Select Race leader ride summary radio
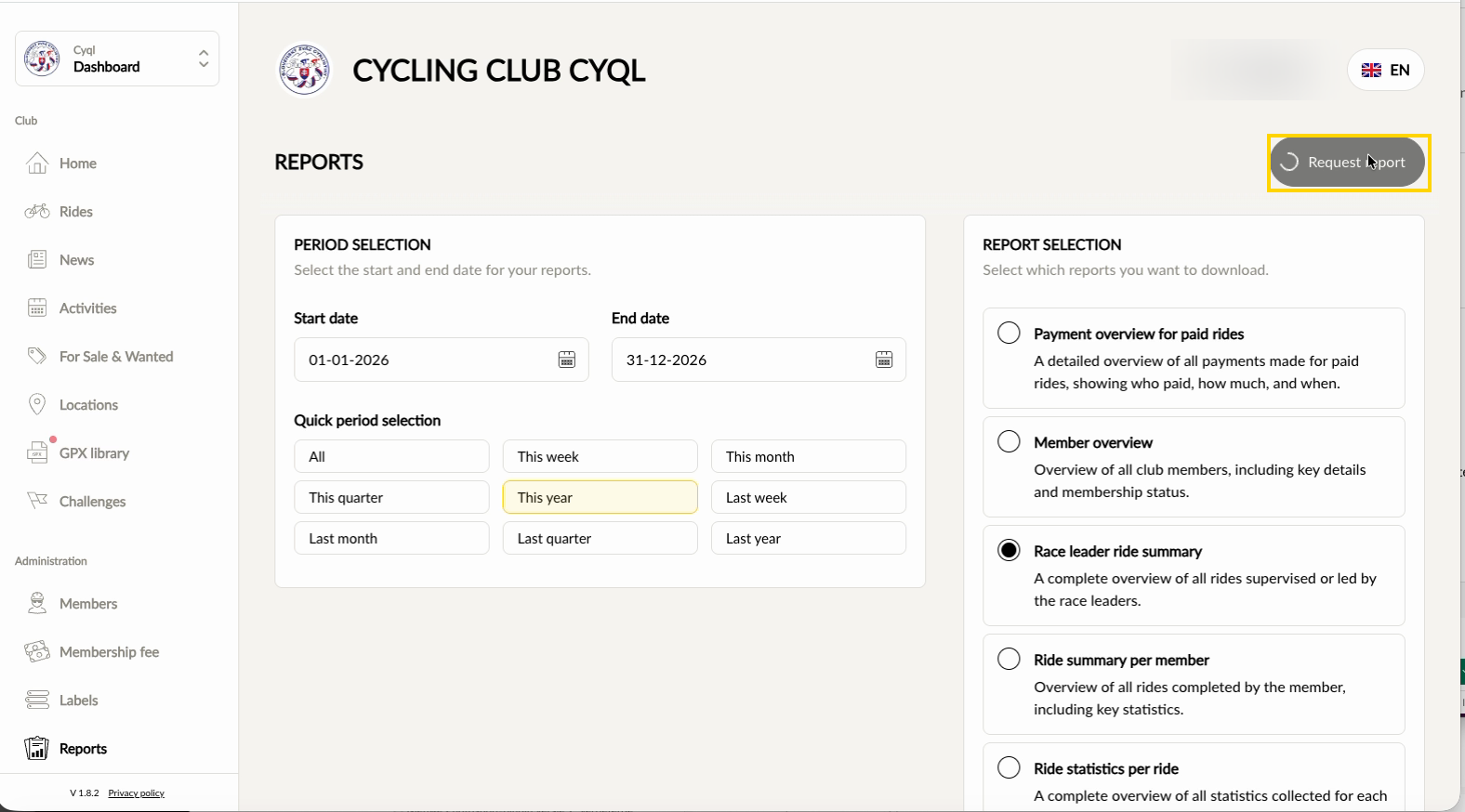 coord(1009,550)
